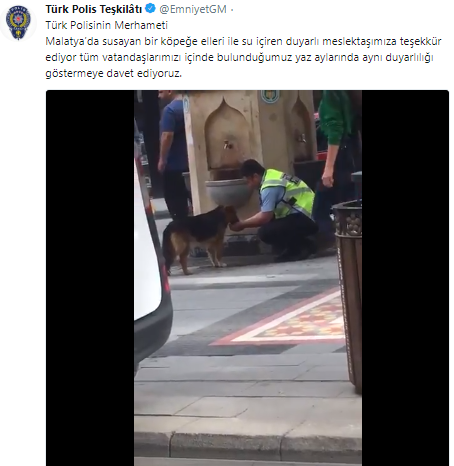Open the Türk Polis Teşkilâtı profile avatar
The height and width of the screenshot is (466, 454).
(18, 23)
